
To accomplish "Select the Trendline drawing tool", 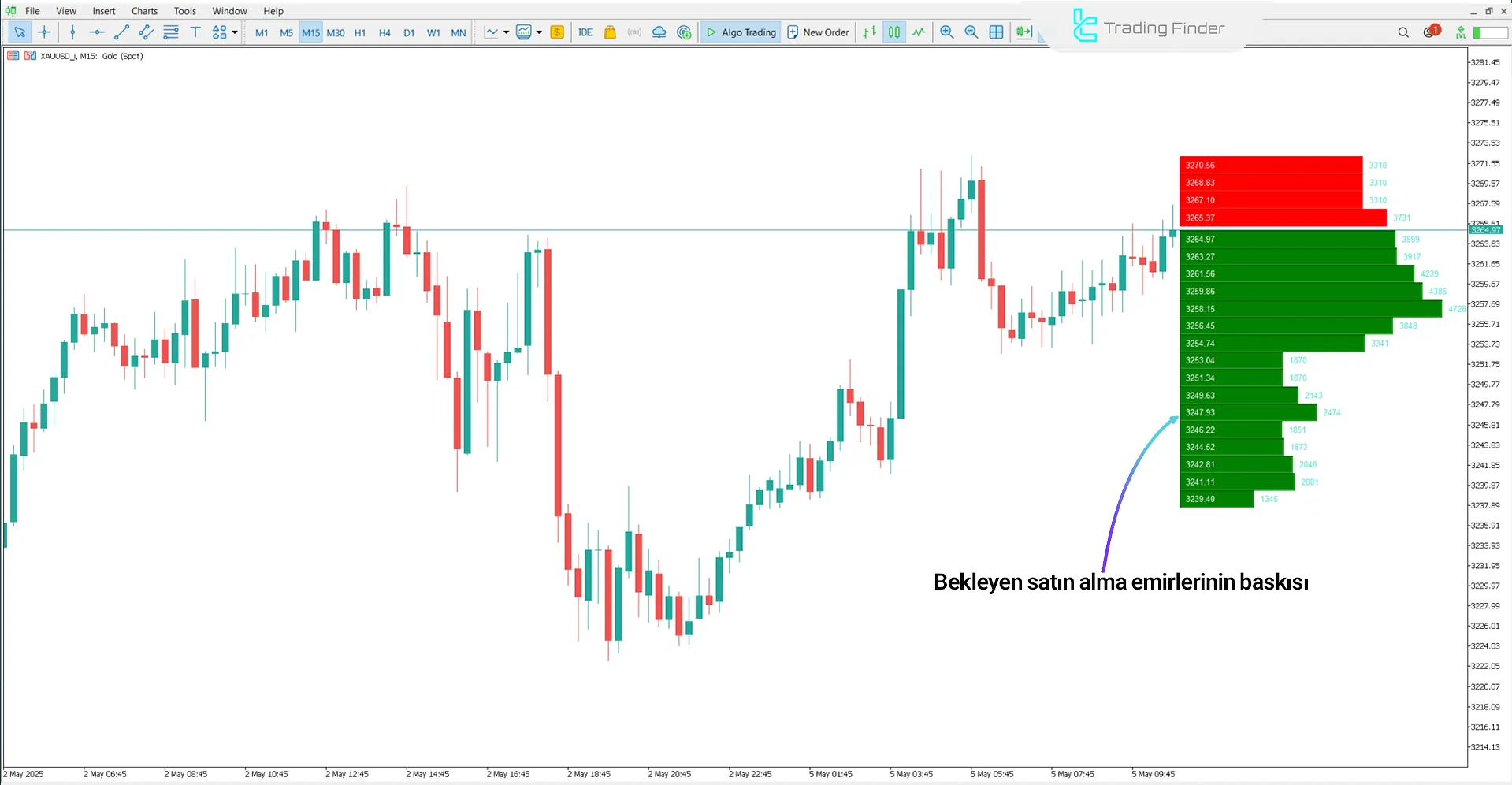I will click(121, 32).
